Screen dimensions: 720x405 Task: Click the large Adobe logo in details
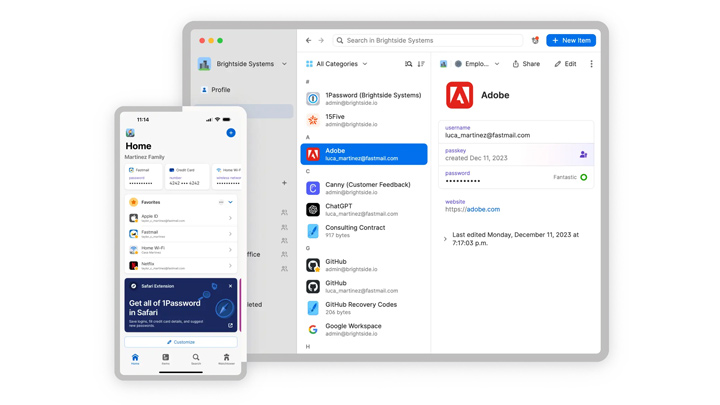point(459,95)
